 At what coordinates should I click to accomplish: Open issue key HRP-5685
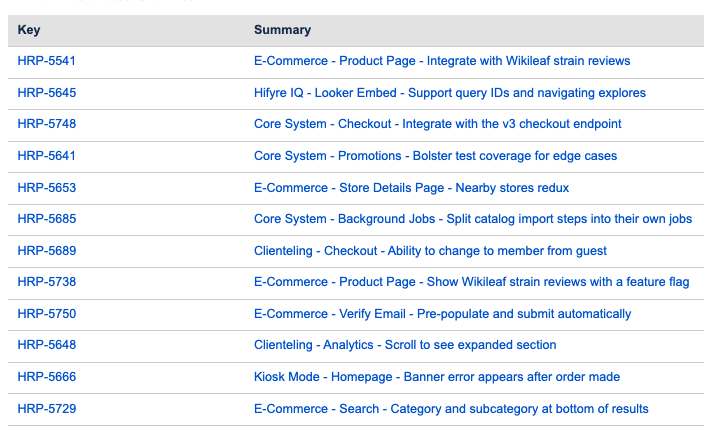[47, 219]
